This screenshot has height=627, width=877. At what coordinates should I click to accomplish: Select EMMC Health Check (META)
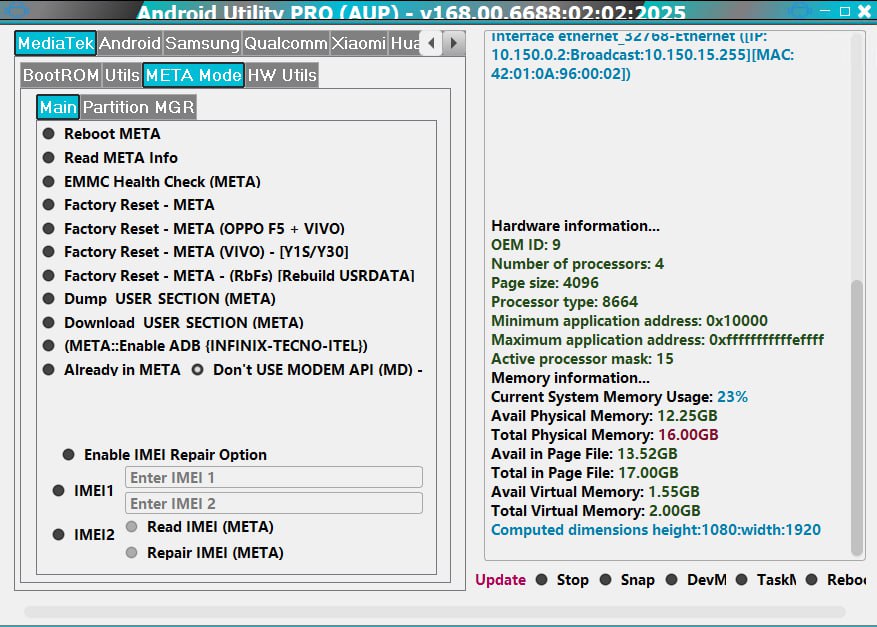pyautogui.click(x=152, y=182)
